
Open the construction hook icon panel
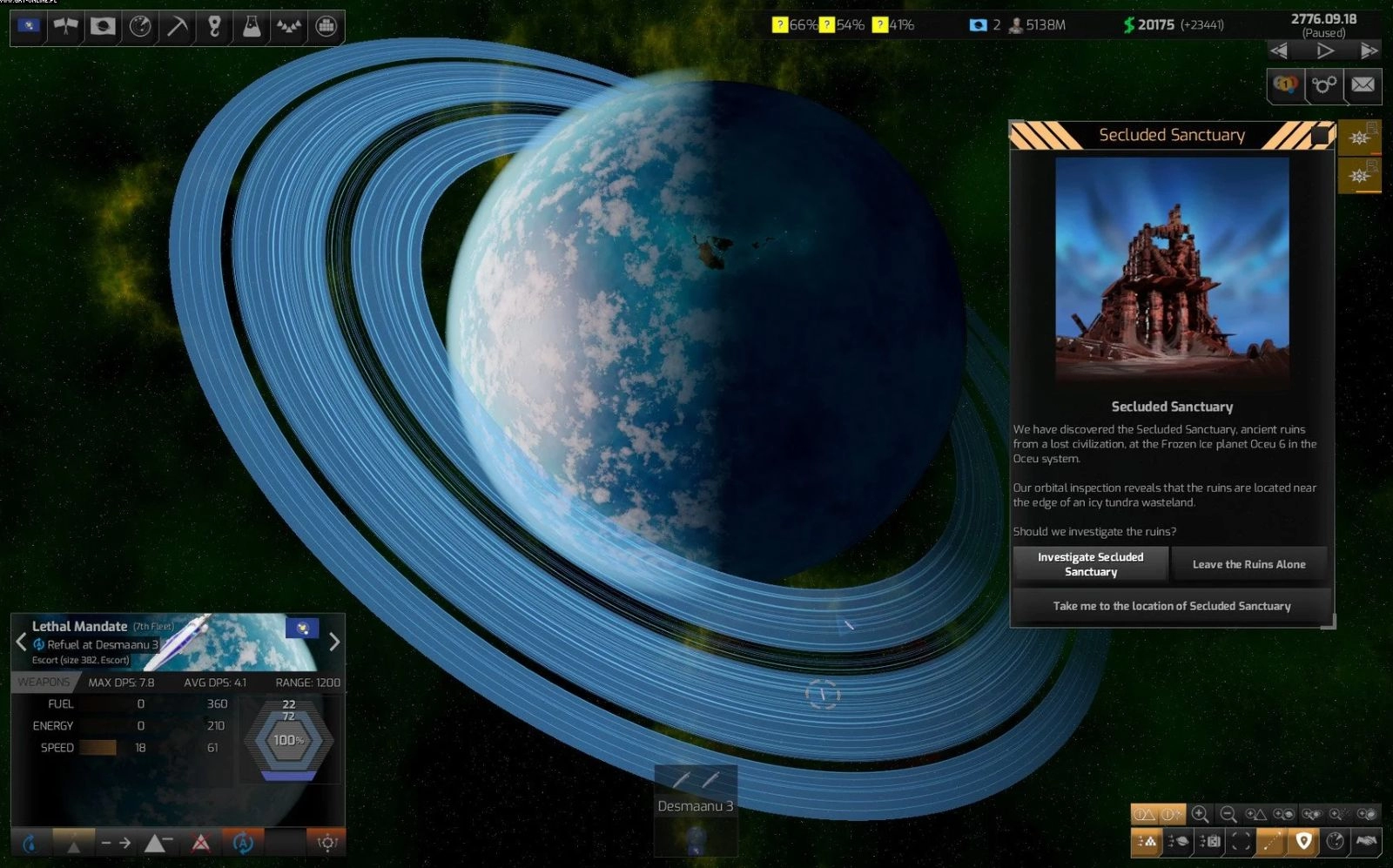(214, 26)
